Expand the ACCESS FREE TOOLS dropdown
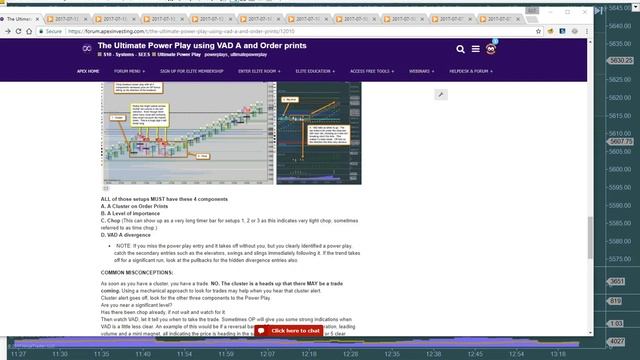Viewport: 640px width, 360px height. (372, 71)
